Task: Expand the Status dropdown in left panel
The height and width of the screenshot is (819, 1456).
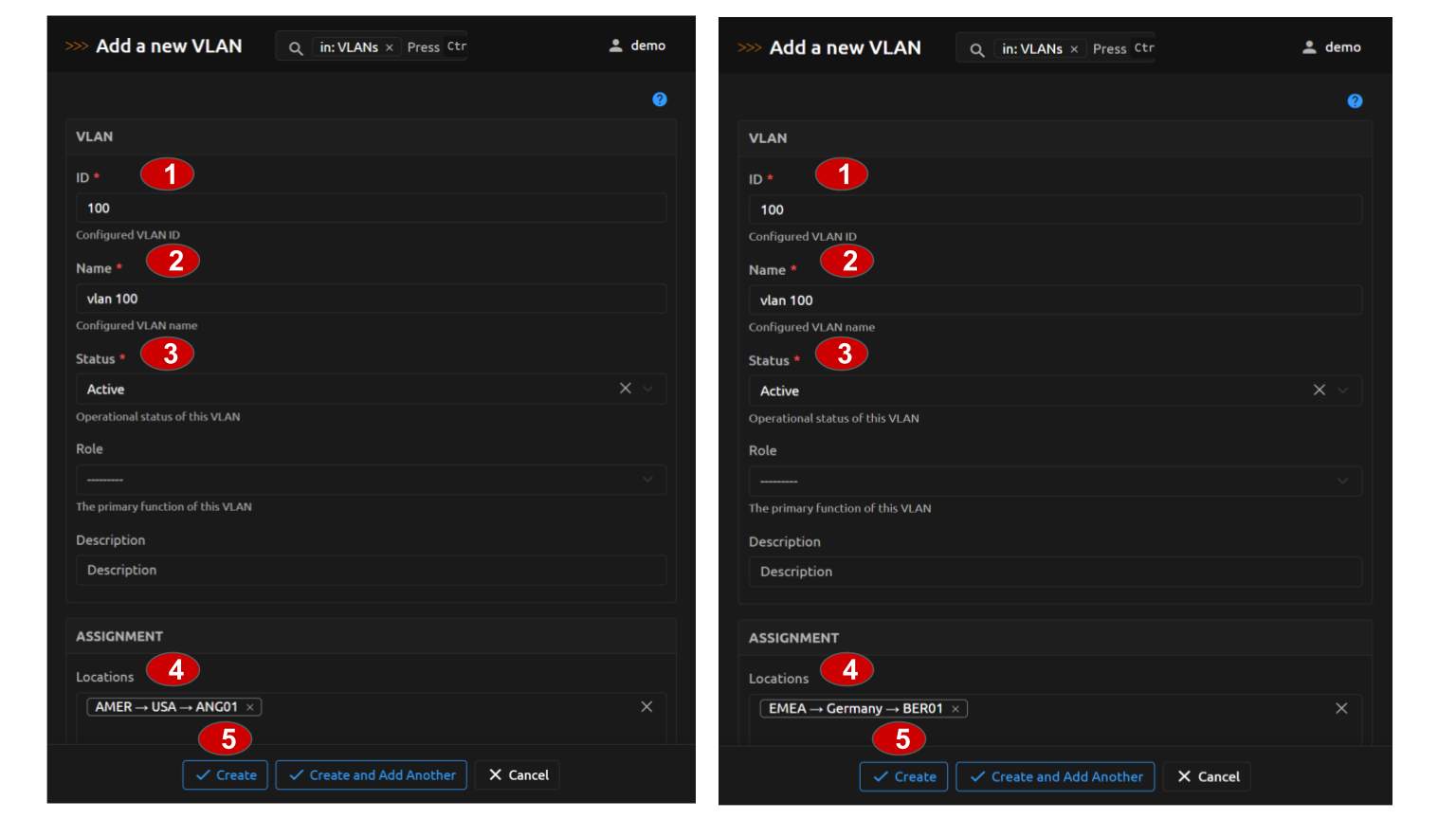Action: pos(648,389)
